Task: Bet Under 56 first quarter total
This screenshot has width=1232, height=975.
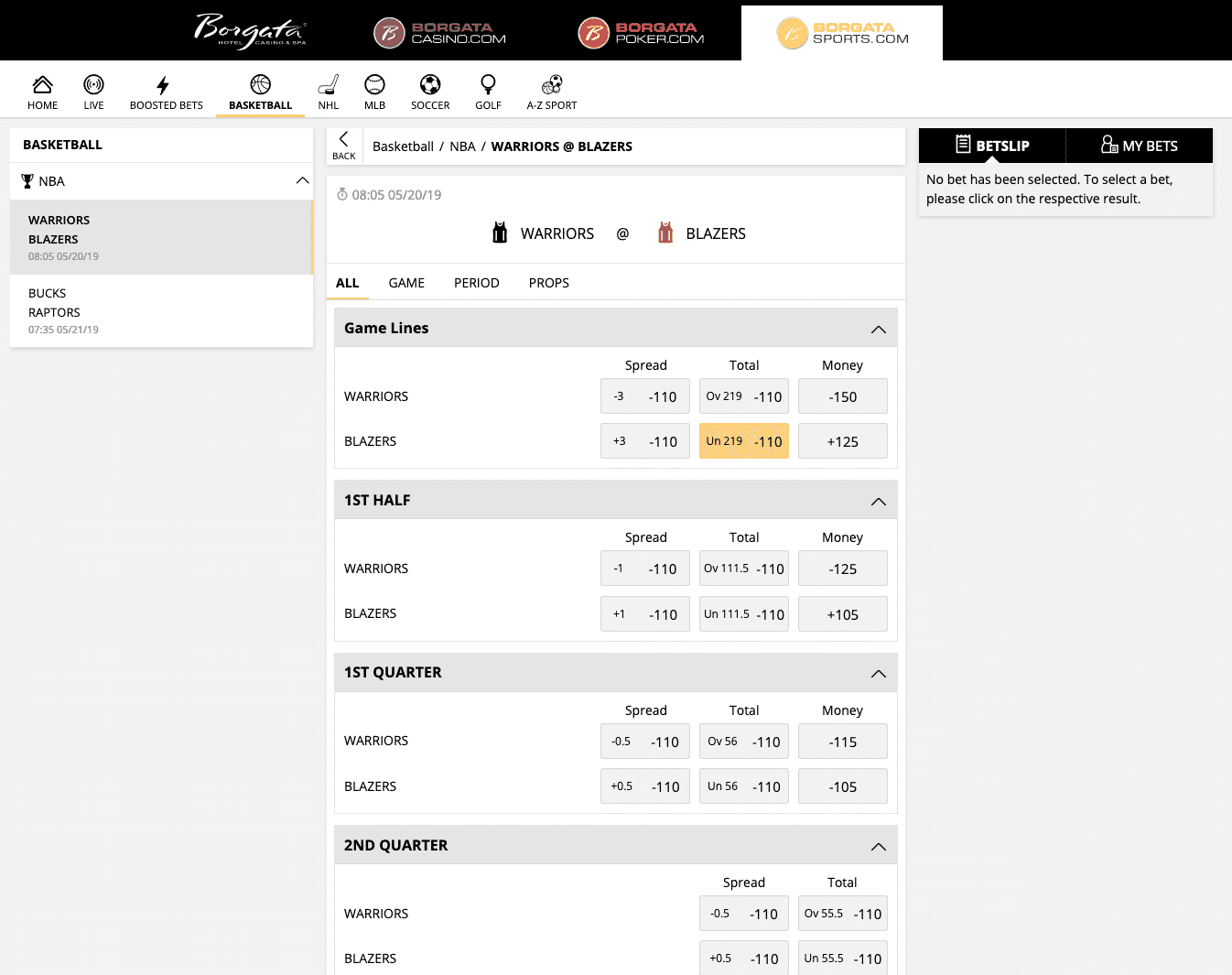Action: [x=744, y=786]
